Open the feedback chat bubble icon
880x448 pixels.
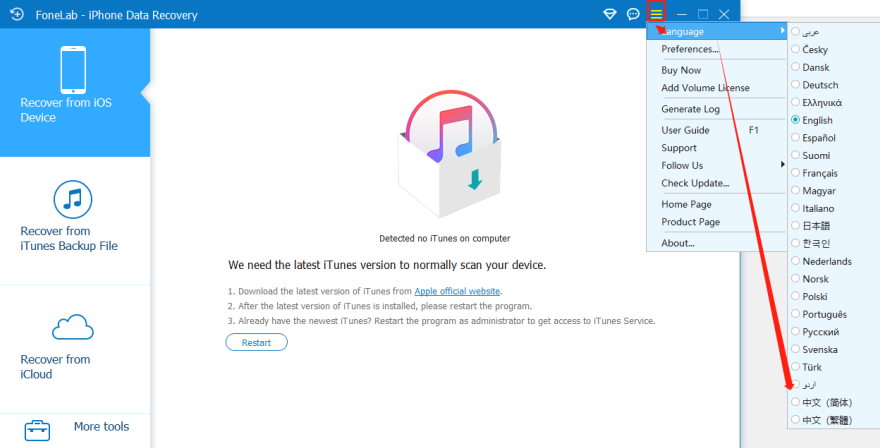(x=633, y=14)
